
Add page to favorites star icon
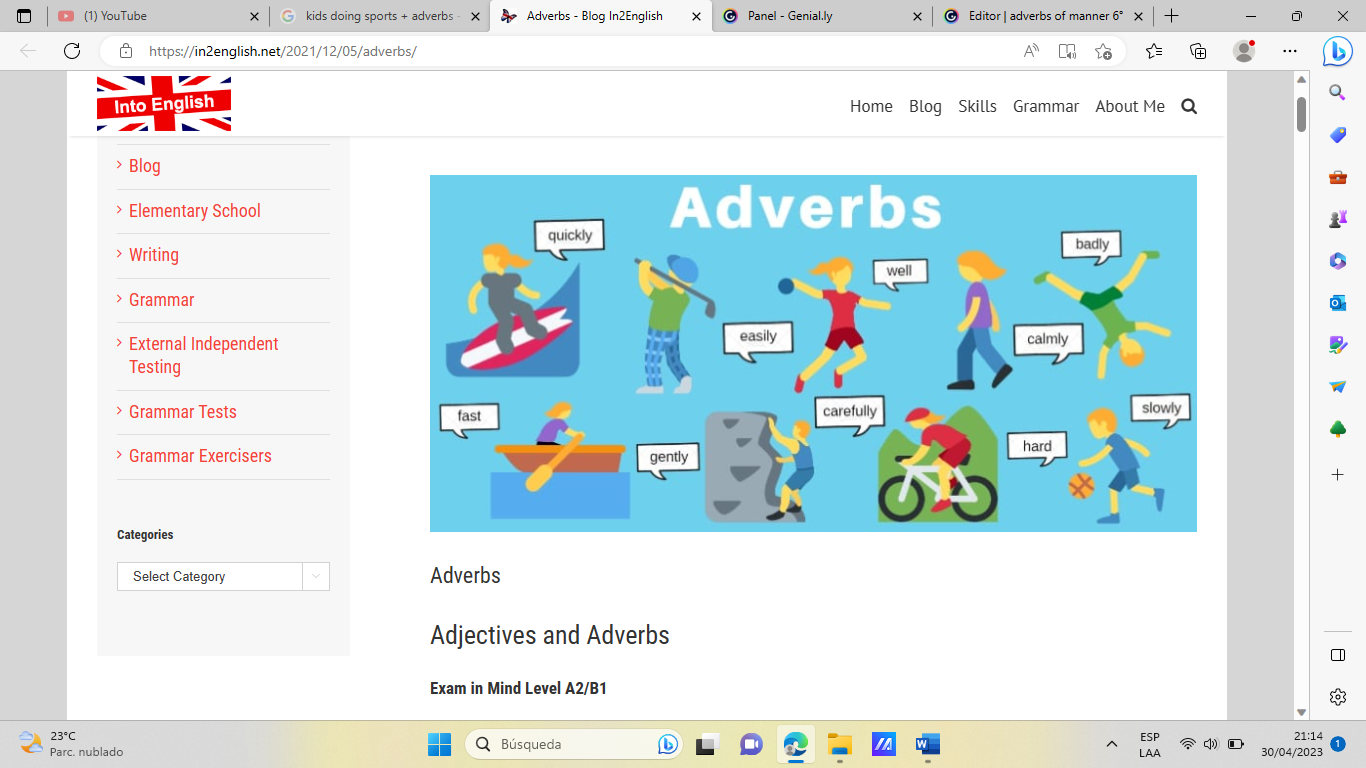(1103, 51)
